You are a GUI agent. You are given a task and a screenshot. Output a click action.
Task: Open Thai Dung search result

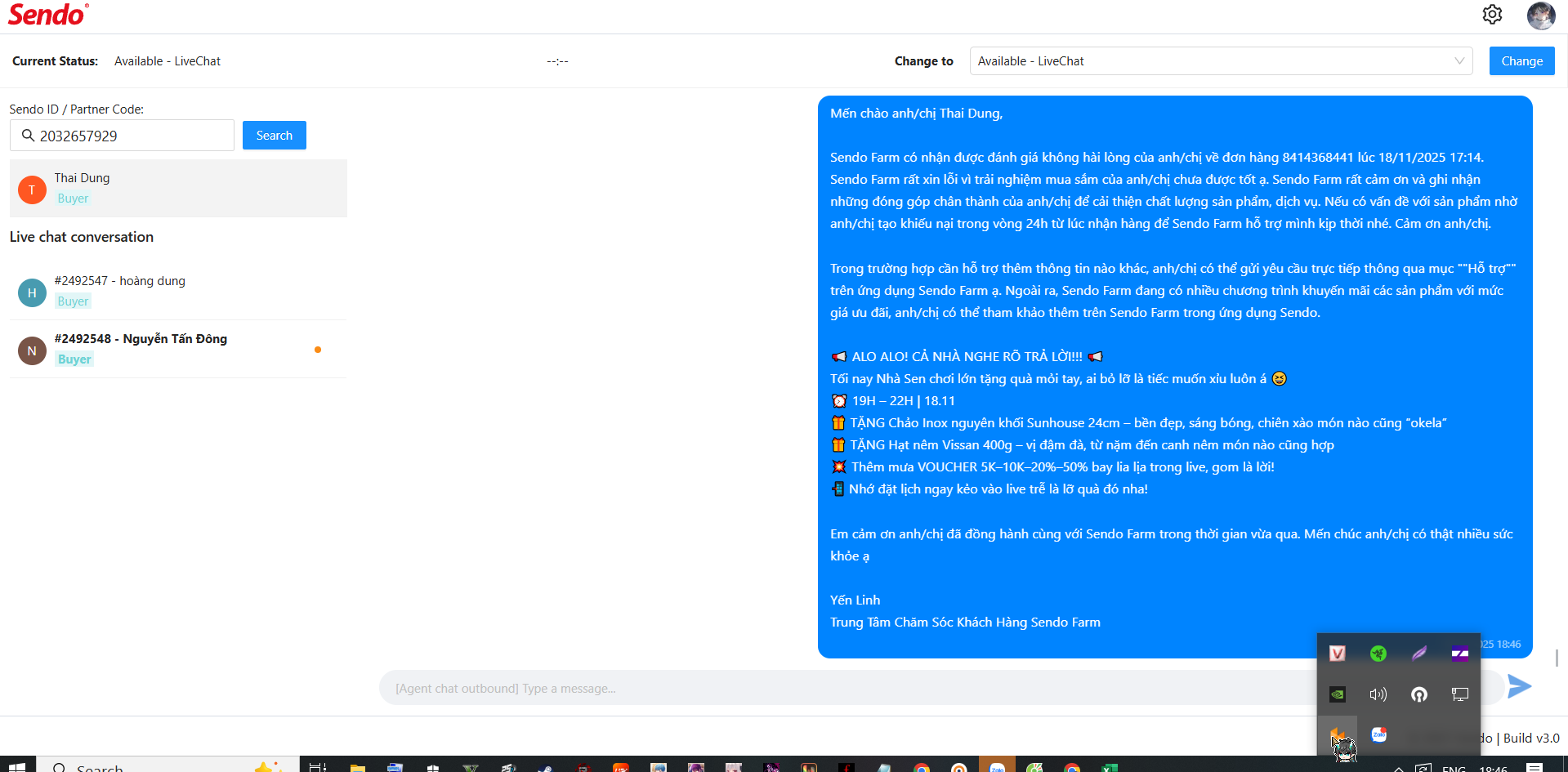pyautogui.click(x=178, y=189)
